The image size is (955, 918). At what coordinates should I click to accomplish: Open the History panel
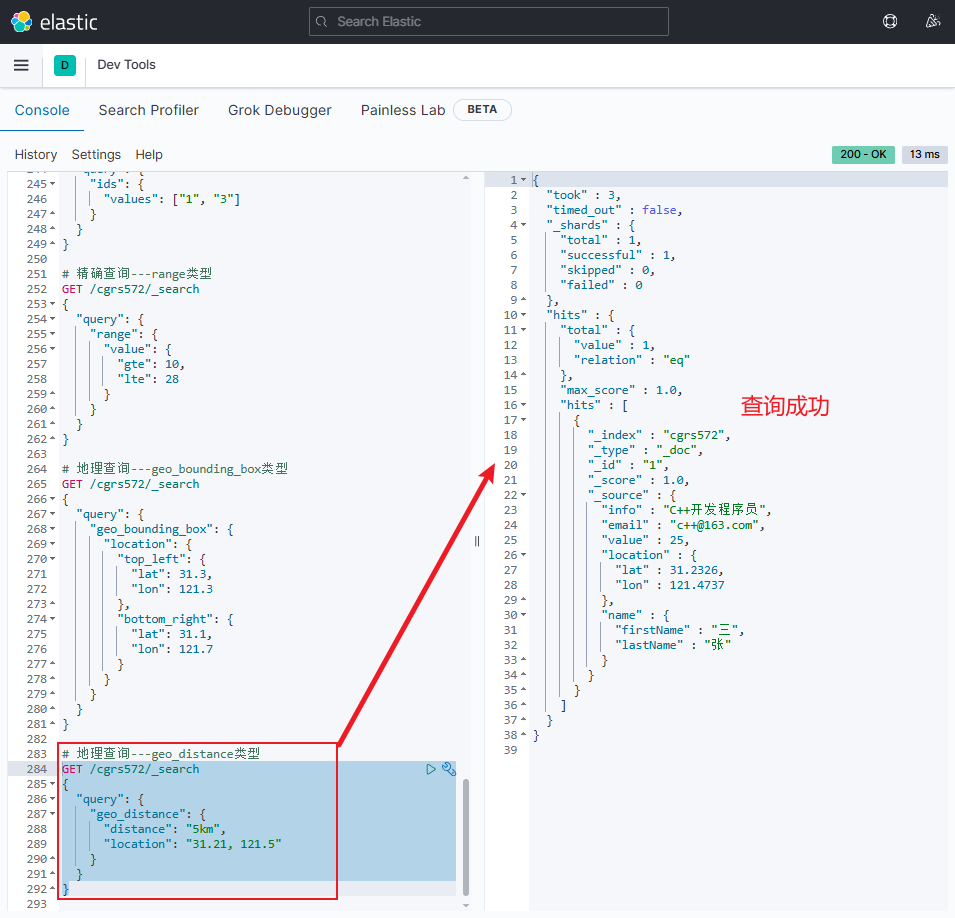(x=36, y=155)
